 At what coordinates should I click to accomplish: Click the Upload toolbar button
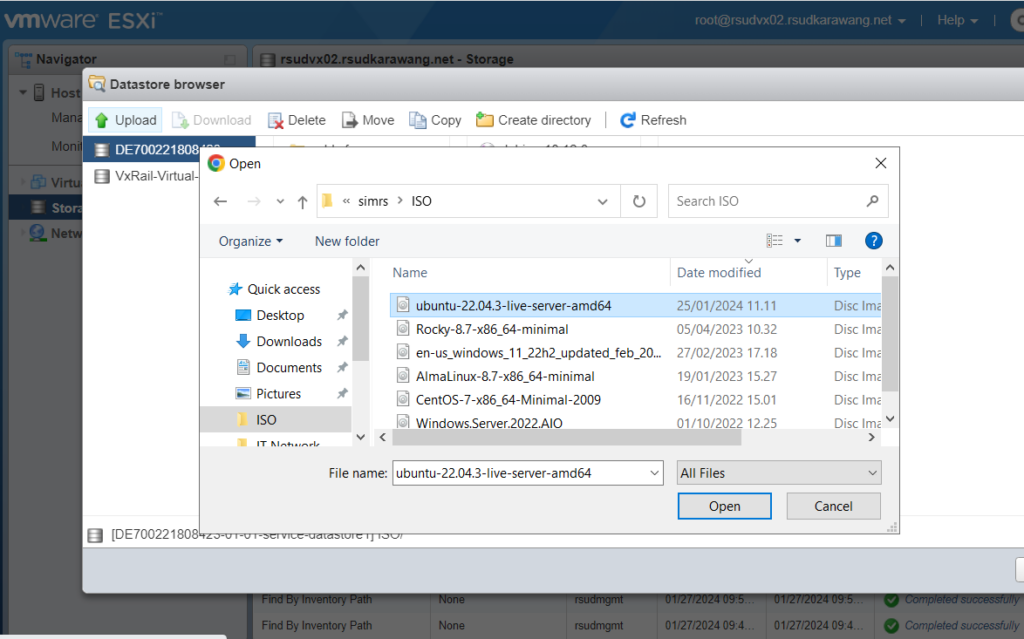coord(125,120)
